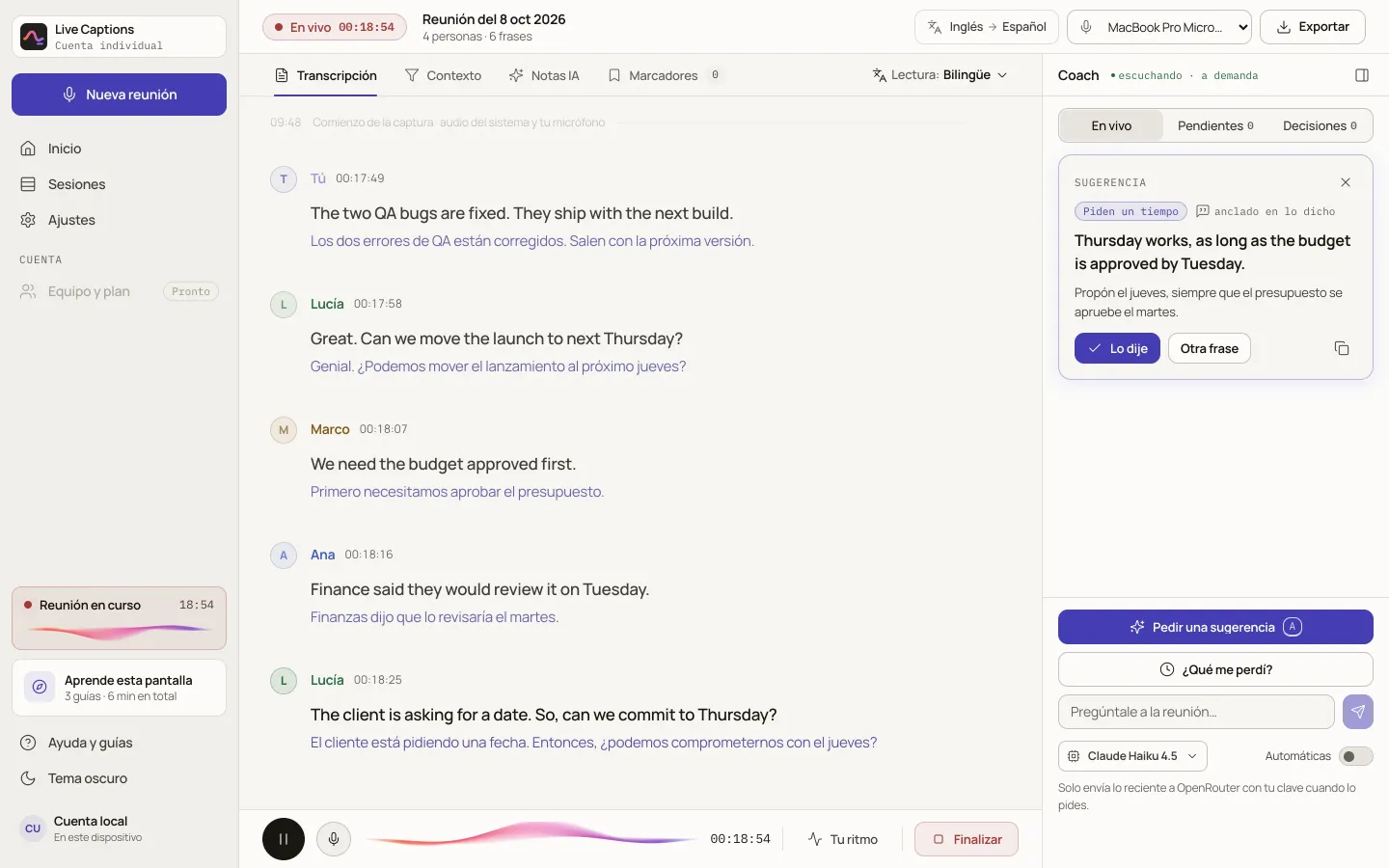Click the copy suggestion icon
The image size is (1389, 868).
1342,348
